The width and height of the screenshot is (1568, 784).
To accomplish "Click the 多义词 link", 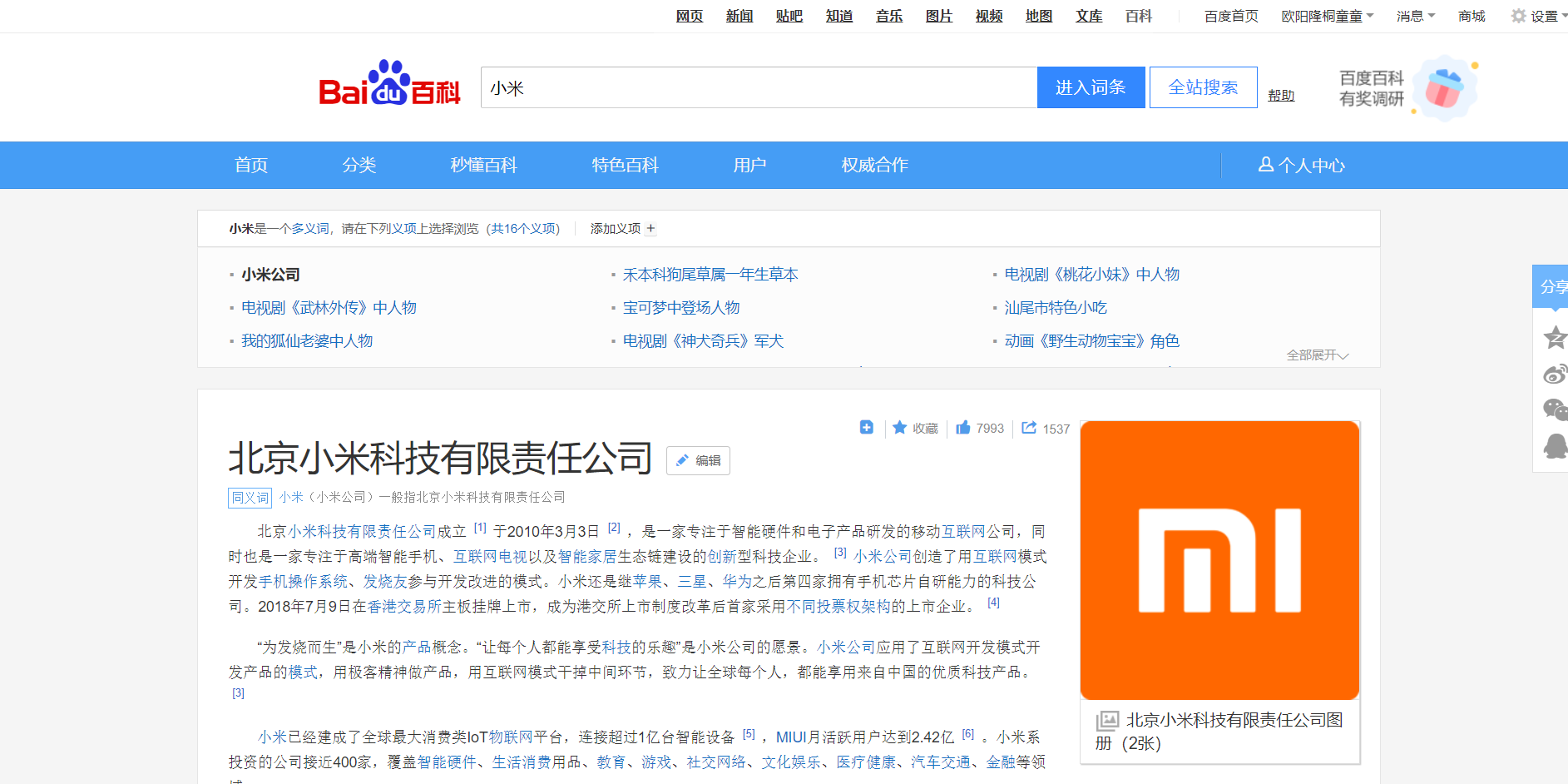I will point(310,229).
